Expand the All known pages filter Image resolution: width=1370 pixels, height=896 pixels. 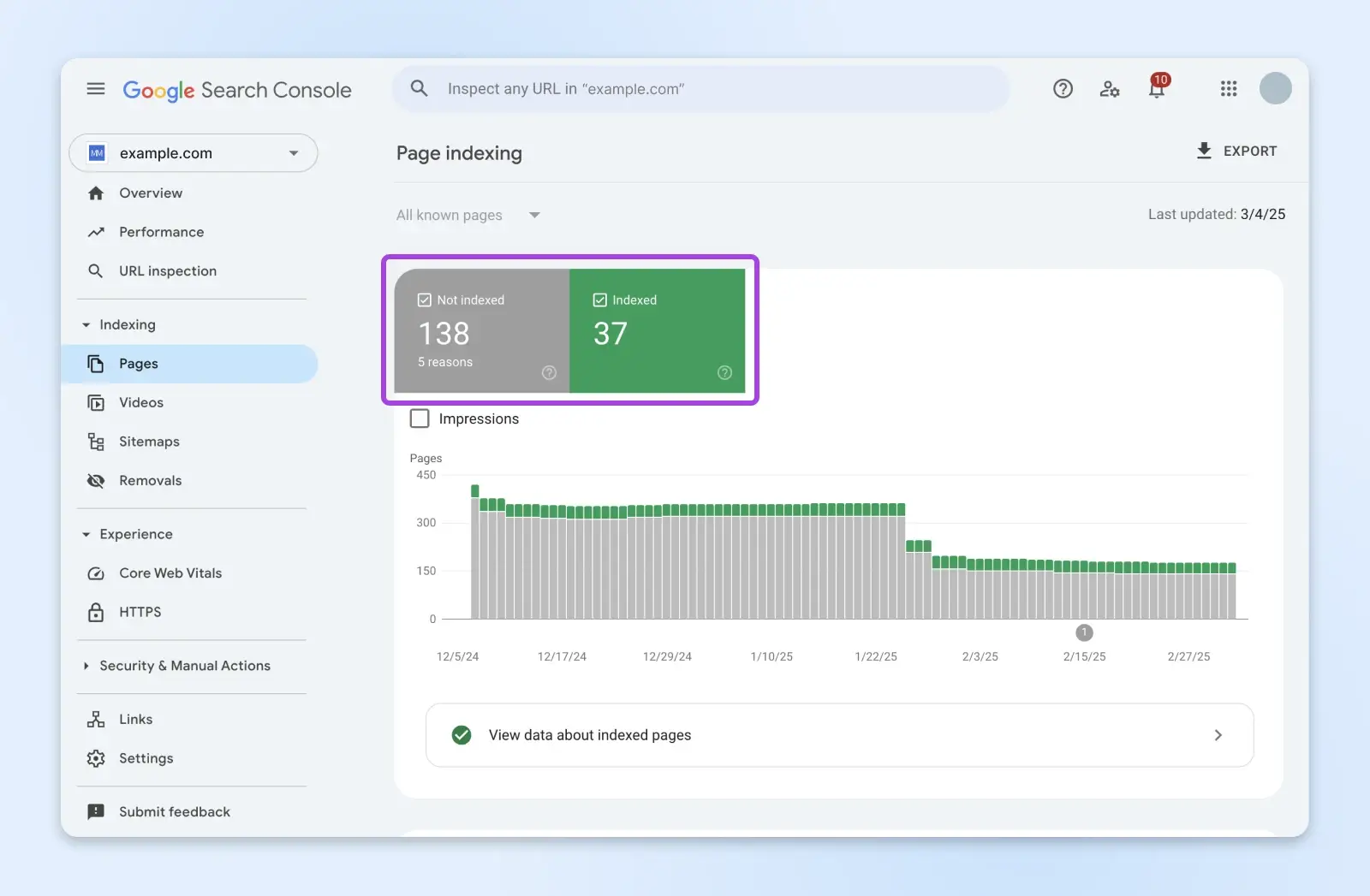pos(468,216)
